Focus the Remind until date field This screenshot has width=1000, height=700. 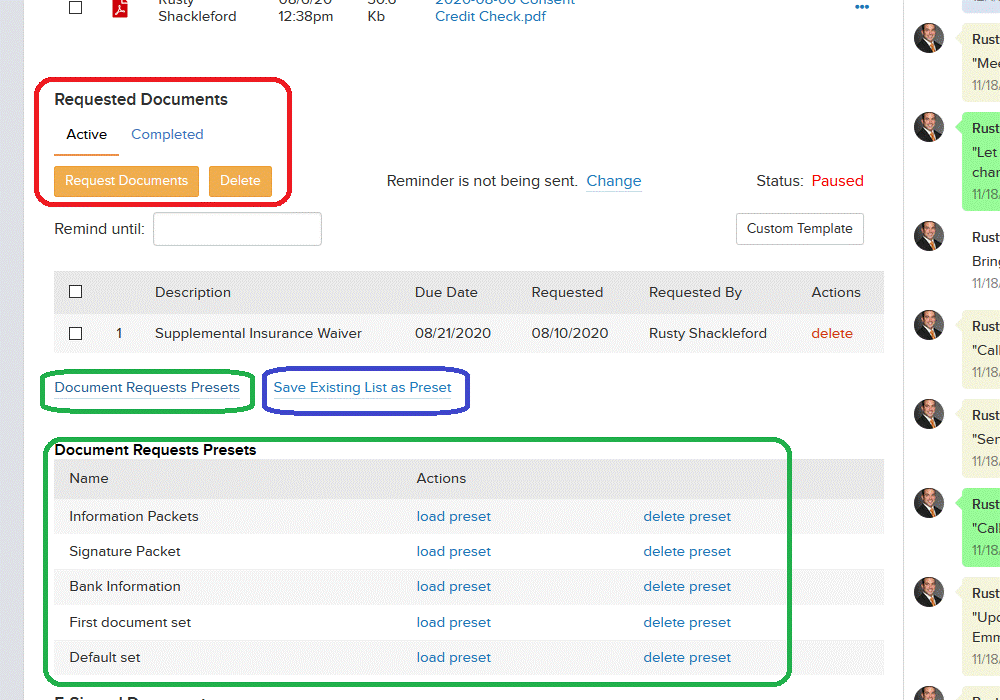(237, 229)
